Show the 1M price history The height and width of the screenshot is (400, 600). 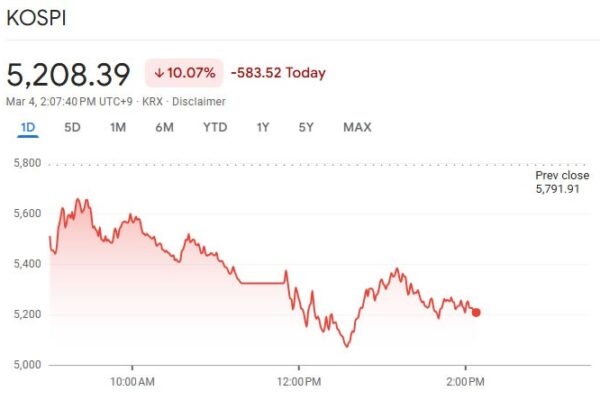118,127
